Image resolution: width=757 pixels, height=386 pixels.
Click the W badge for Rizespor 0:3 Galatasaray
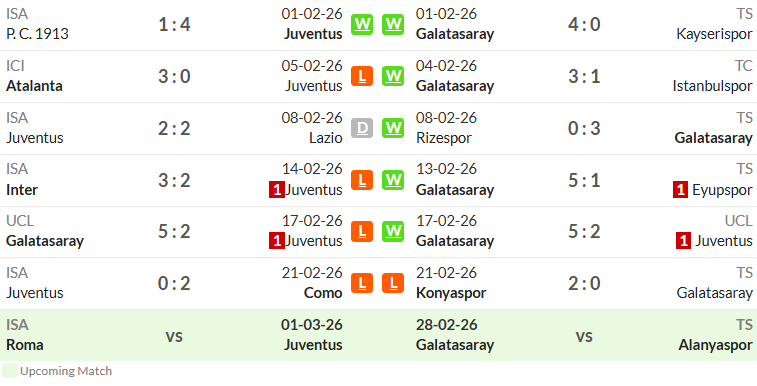(x=393, y=128)
